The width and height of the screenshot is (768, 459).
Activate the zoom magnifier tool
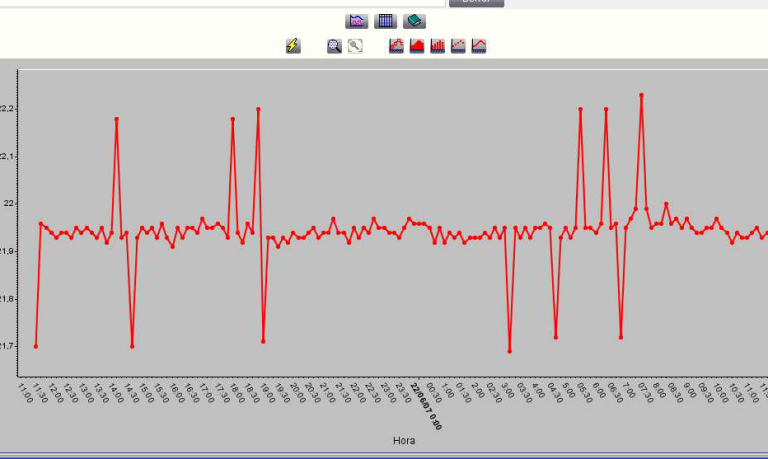(x=334, y=46)
